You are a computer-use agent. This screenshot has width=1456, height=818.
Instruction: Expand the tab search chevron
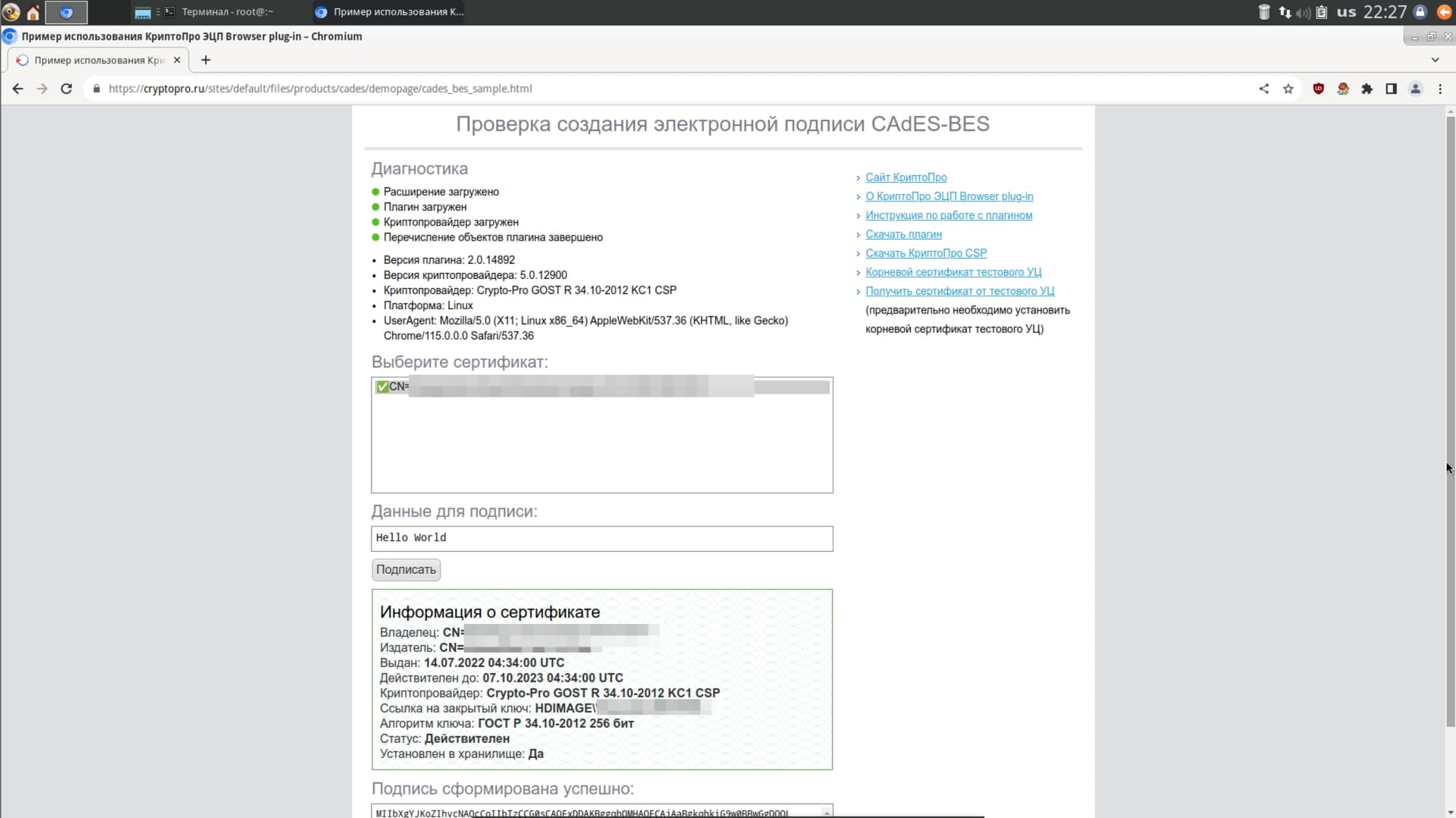pos(1435,60)
